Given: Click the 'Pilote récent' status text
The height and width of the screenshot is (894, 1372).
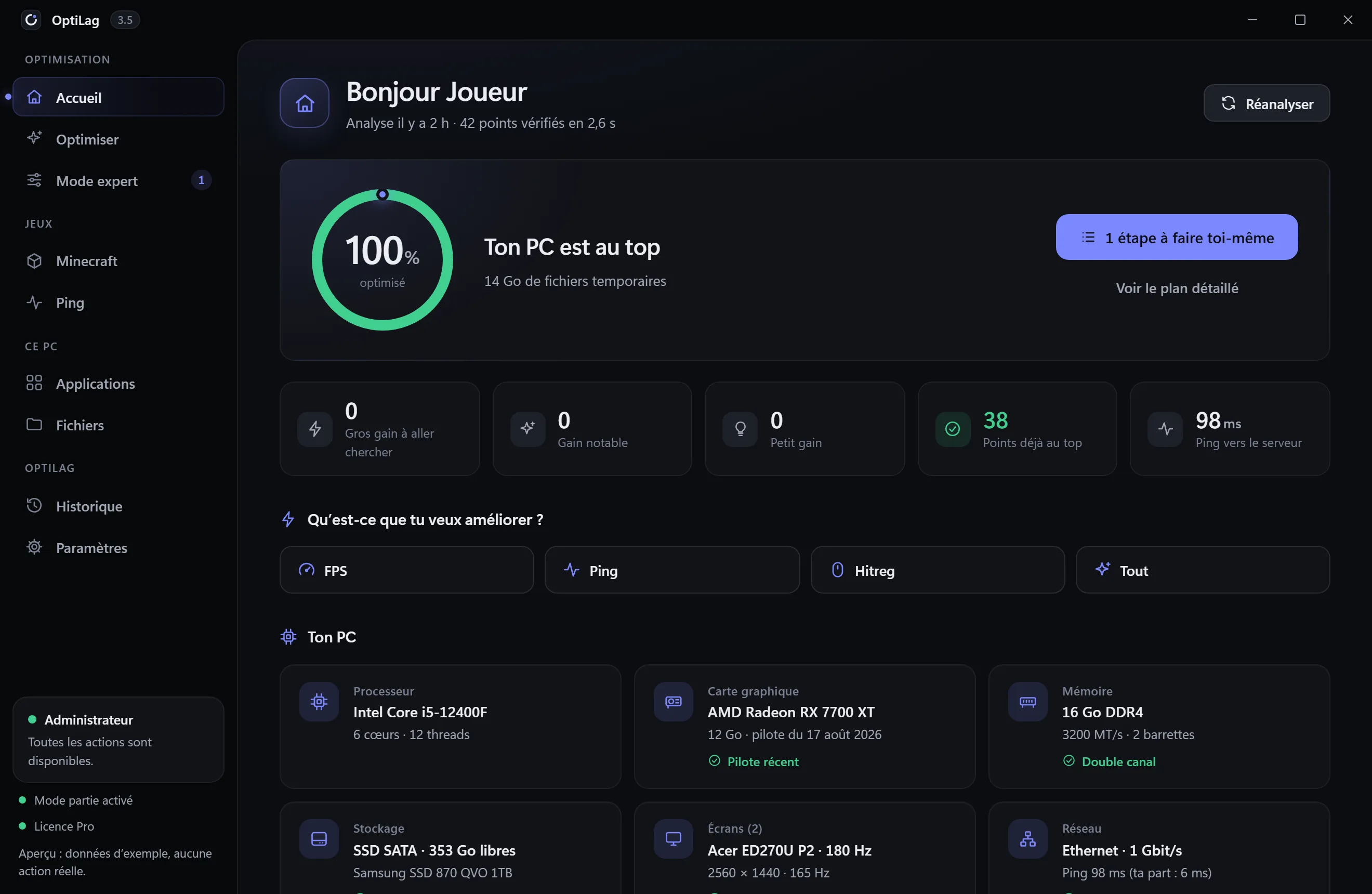Looking at the screenshot, I should coord(763,761).
